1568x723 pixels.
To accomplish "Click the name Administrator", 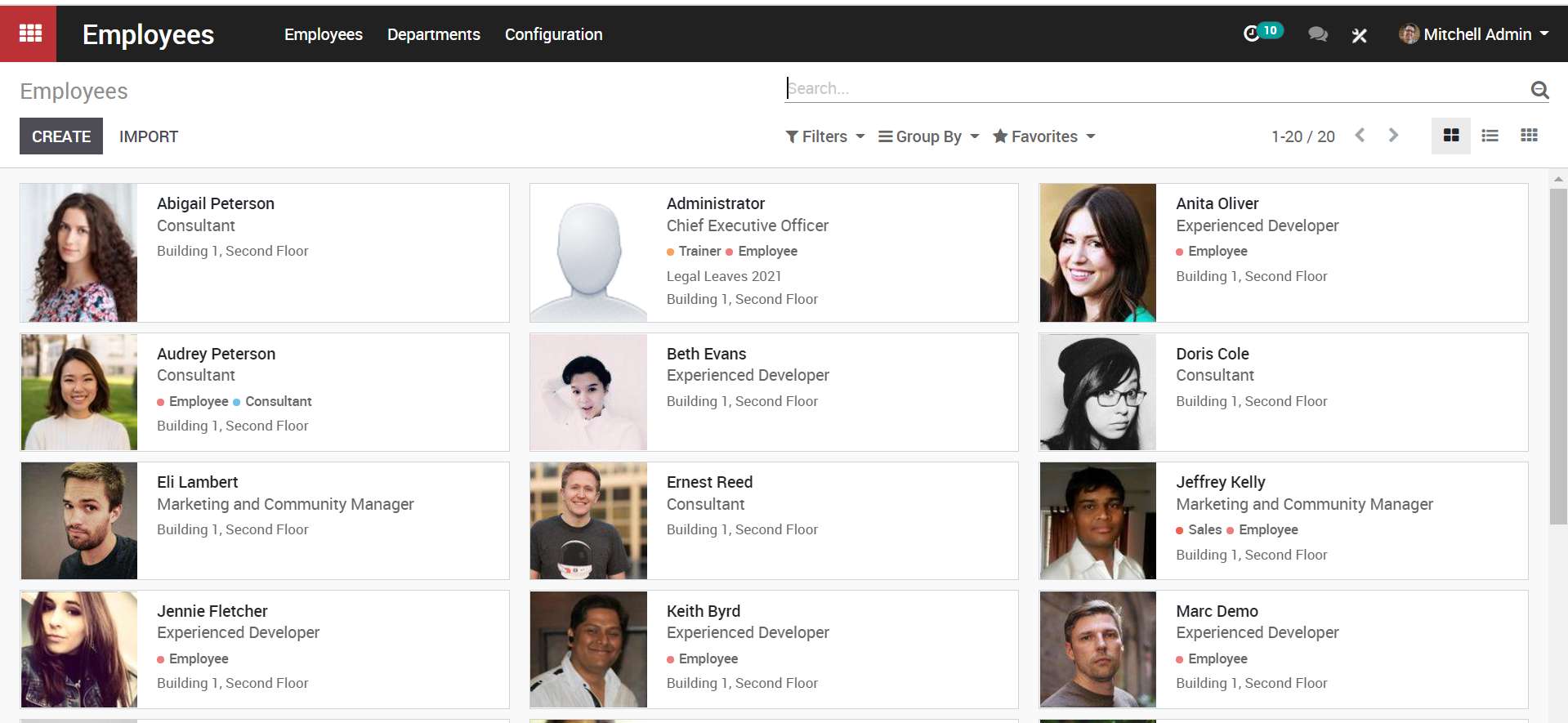I will pyautogui.click(x=716, y=203).
